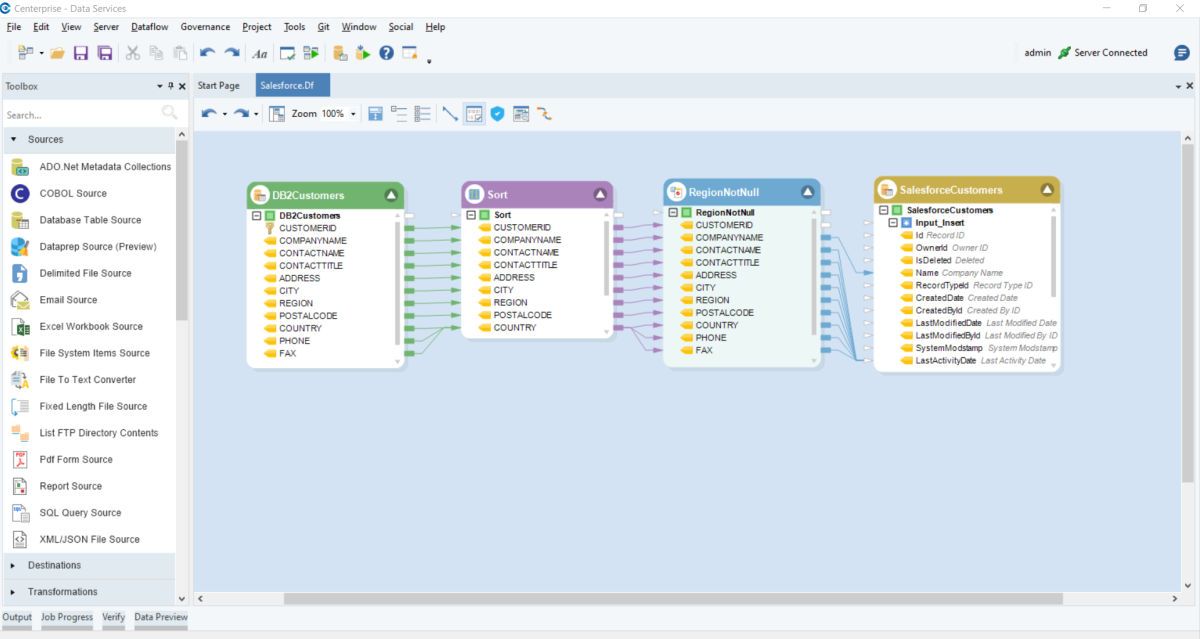
Task: Click inside the Toolbox search field
Action: [x=80, y=112]
